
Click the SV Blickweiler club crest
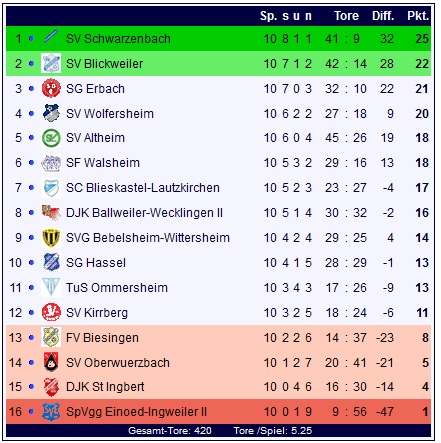(x=51, y=63)
